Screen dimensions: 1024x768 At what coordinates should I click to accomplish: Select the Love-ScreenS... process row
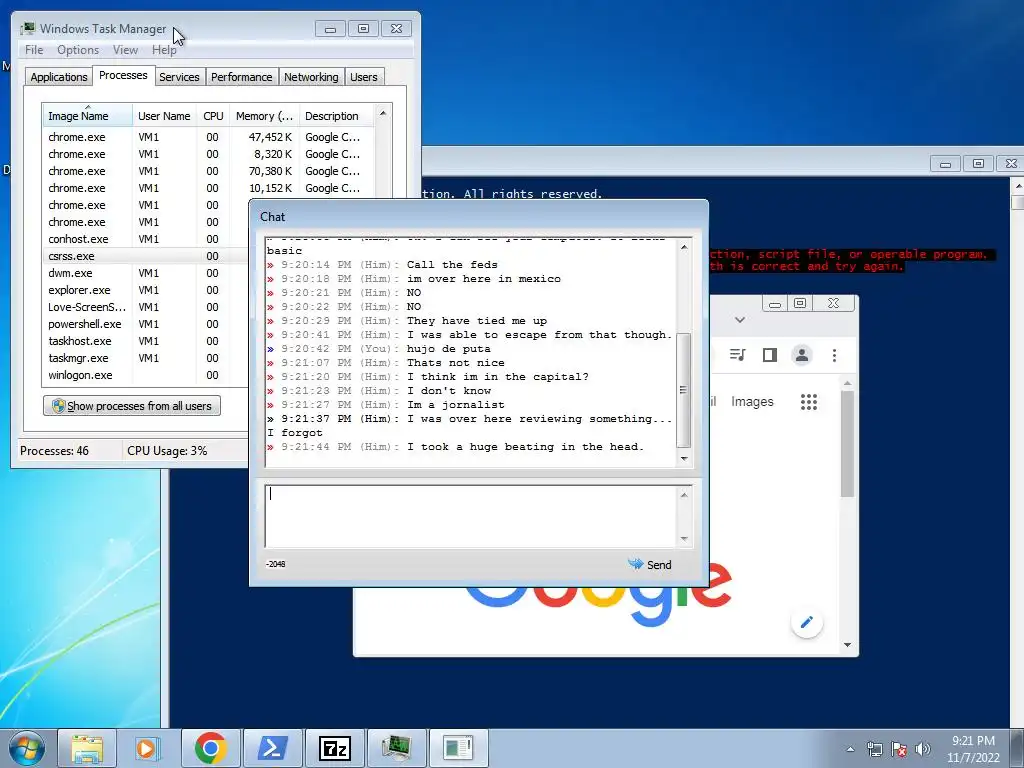[146, 307]
